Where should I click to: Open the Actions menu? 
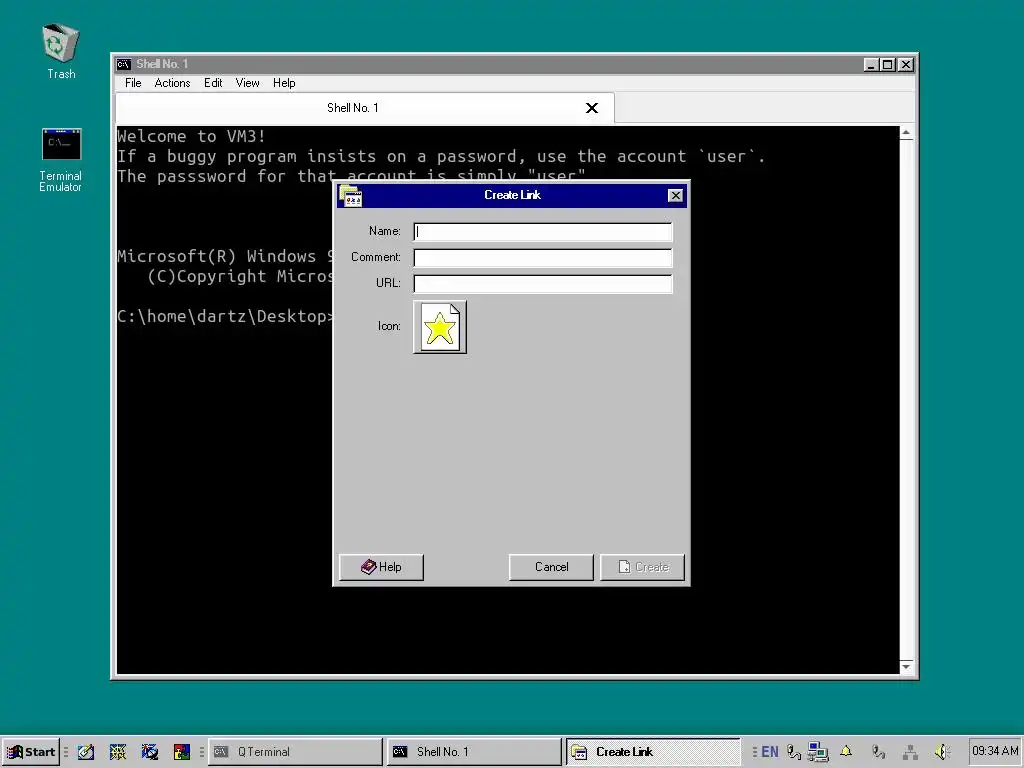[x=172, y=83]
